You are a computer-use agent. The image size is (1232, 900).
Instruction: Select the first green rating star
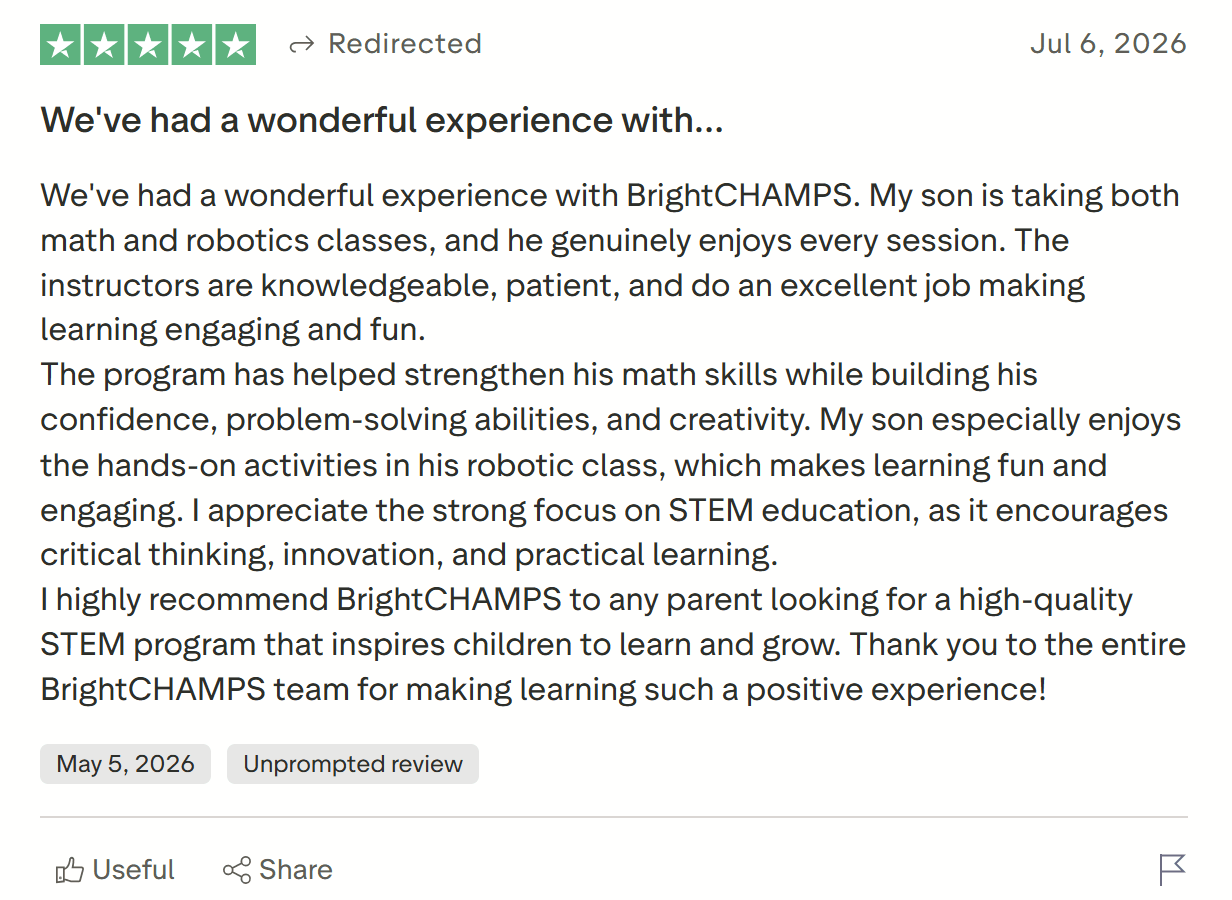click(62, 45)
